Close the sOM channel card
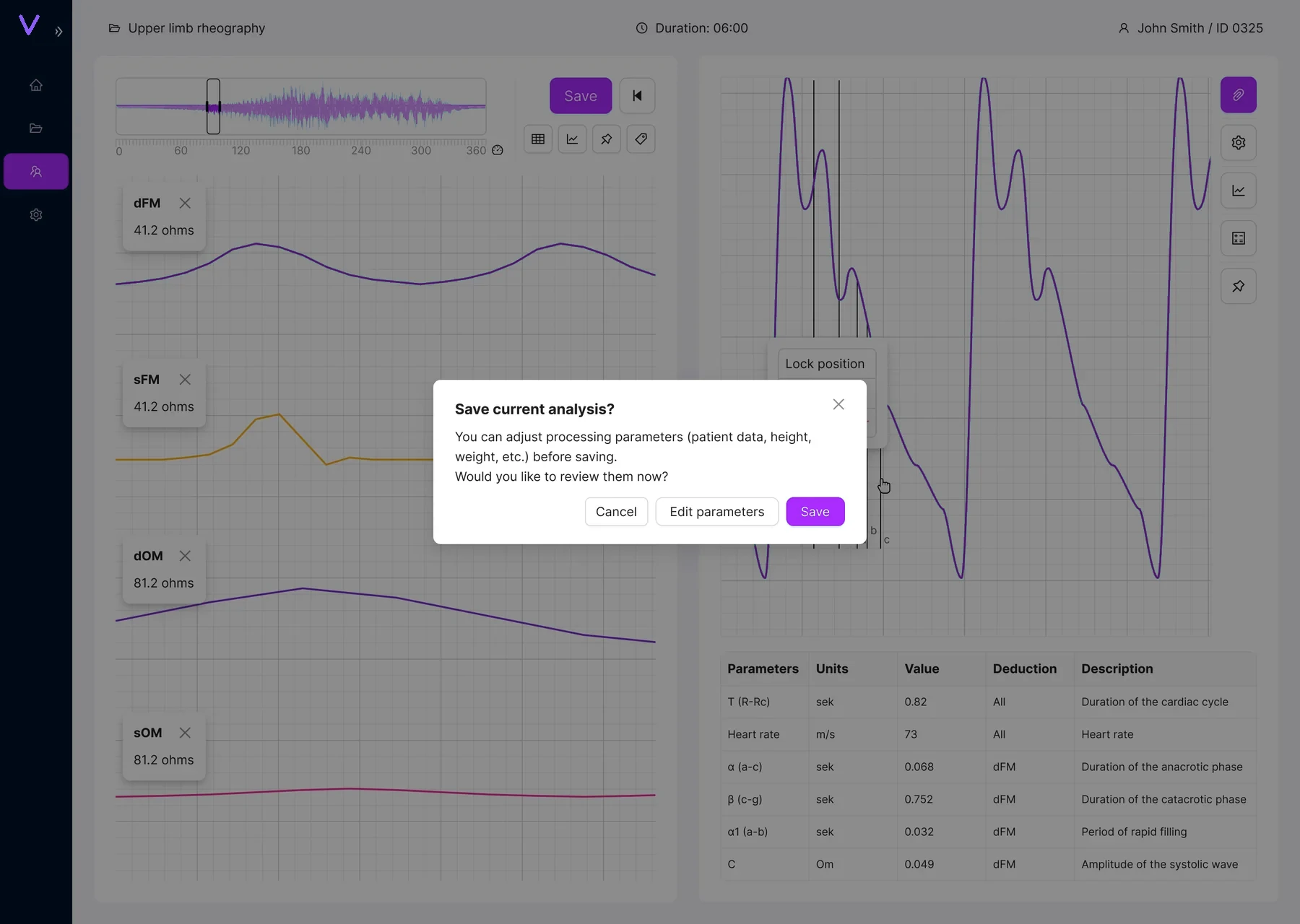Image resolution: width=1300 pixels, height=924 pixels. click(185, 733)
